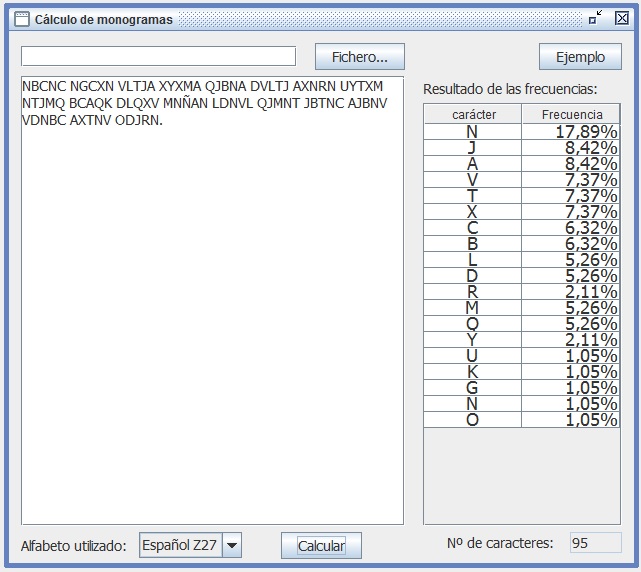Click the window icon in the title bar
The width and height of the screenshot is (641, 572).
click(x=21, y=18)
